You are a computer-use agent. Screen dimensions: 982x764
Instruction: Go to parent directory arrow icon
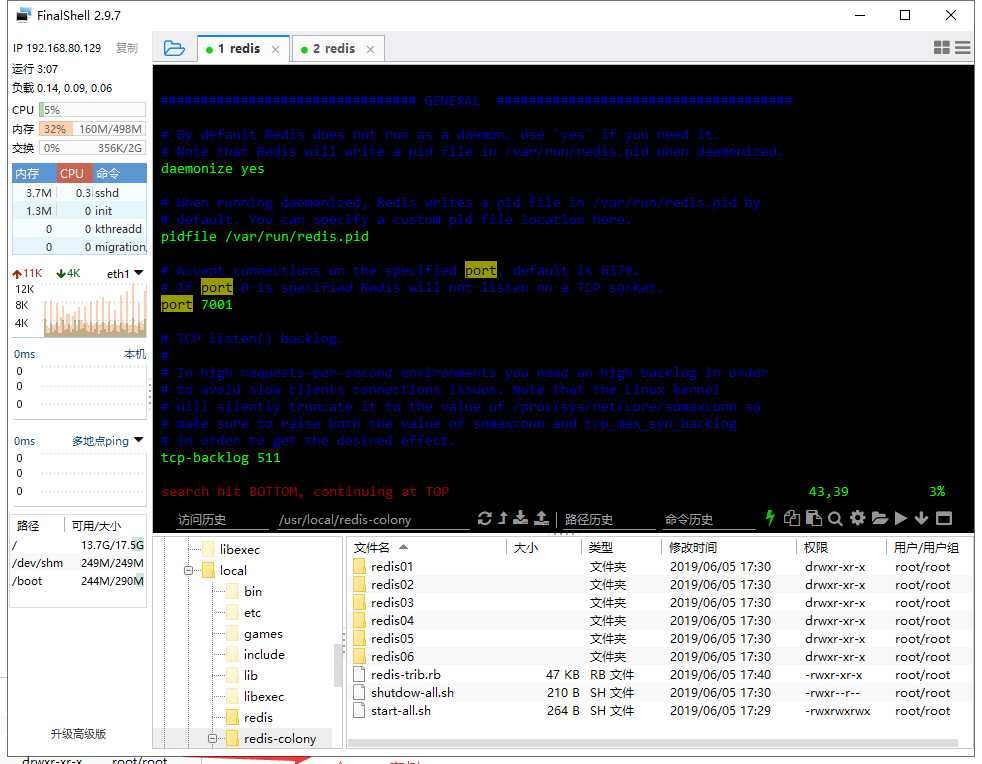pyautogui.click(x=503, y=519)
